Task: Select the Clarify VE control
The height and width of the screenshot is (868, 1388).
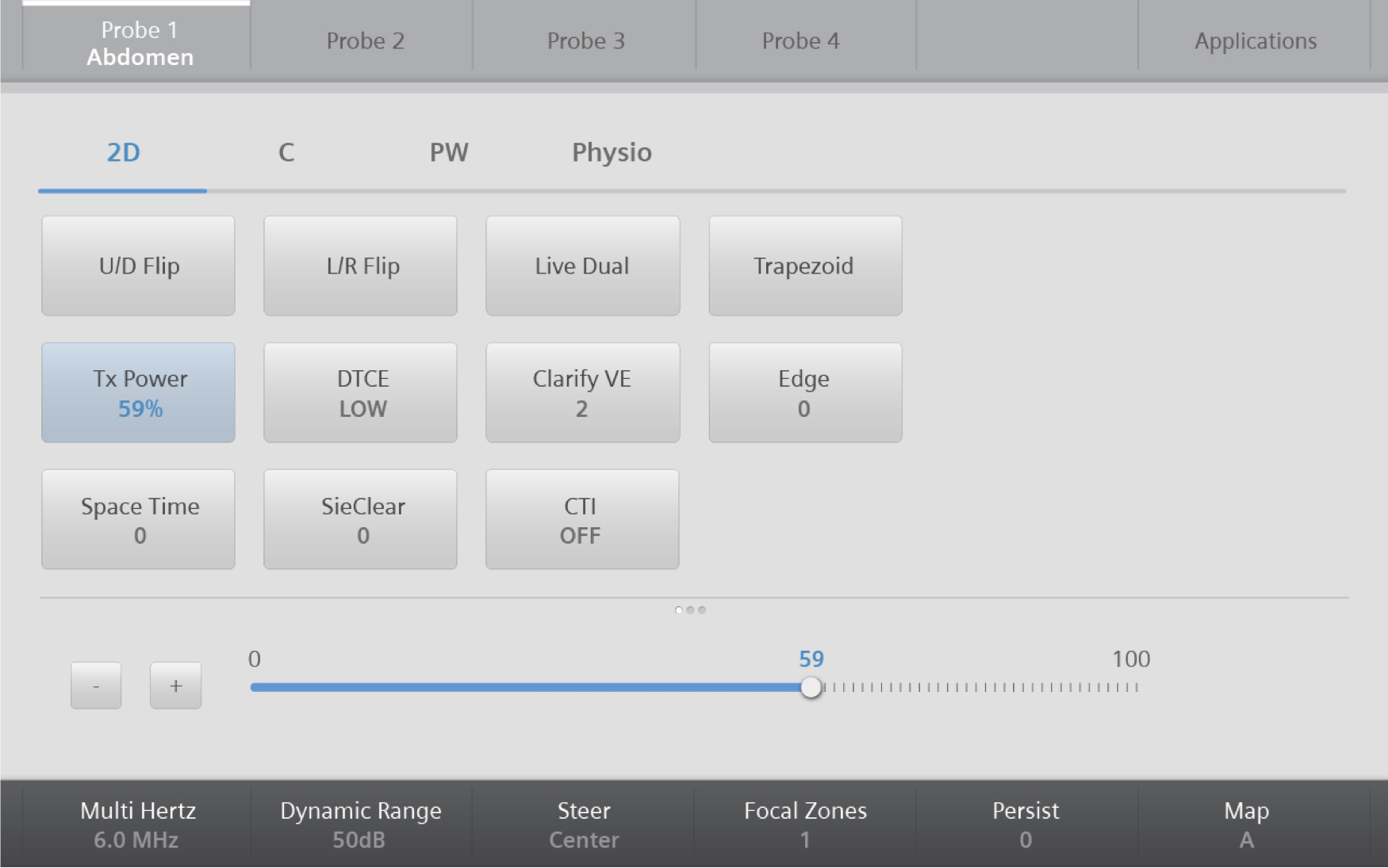Action: pos(582,393)
